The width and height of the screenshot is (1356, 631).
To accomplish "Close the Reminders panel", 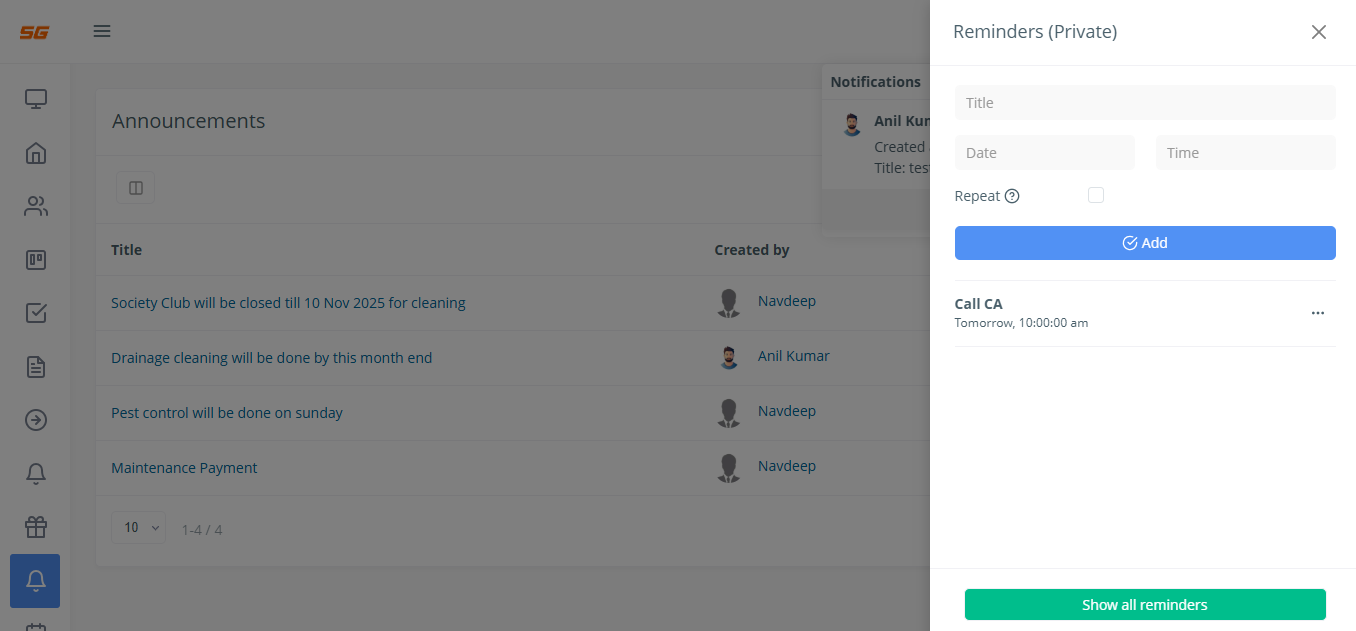I will pos(1319,32).
